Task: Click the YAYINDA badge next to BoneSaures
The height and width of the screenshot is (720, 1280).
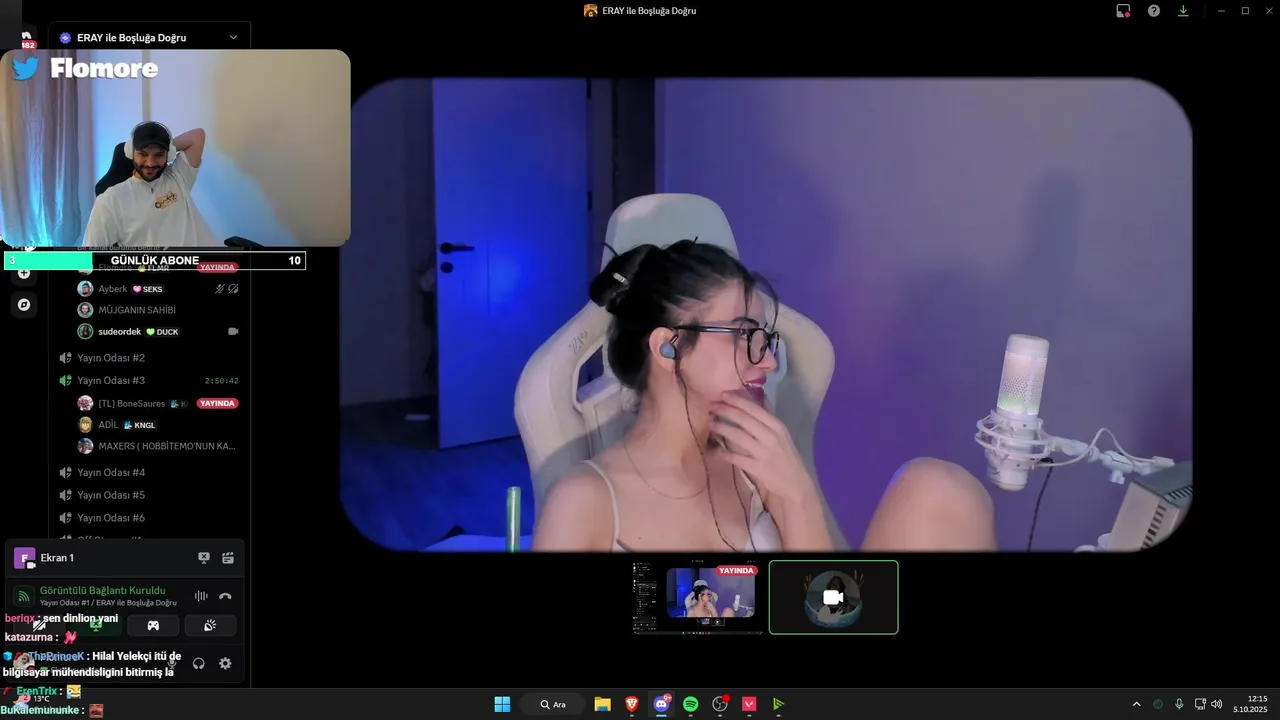Action: point(217,403)
